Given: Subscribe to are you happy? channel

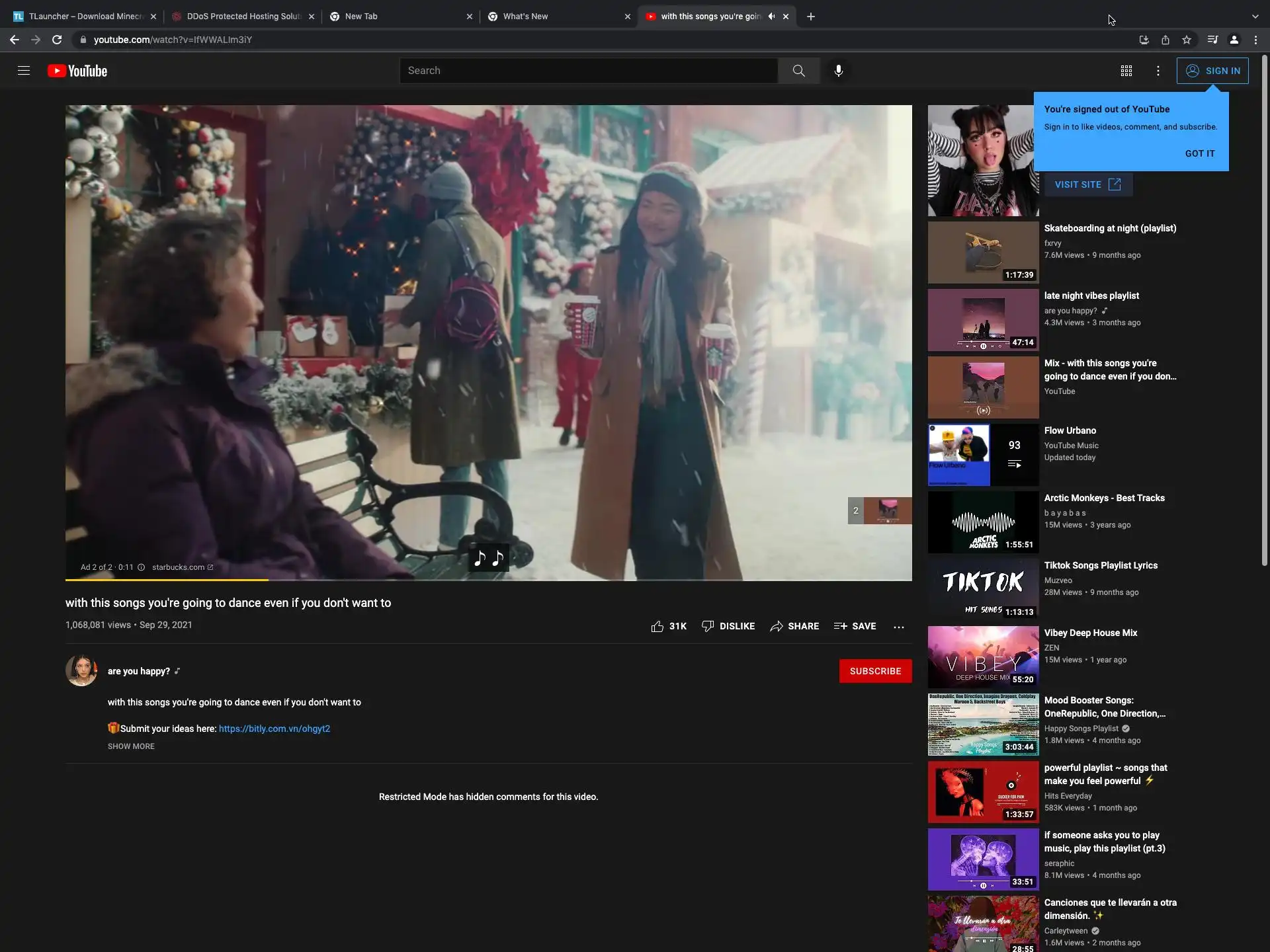Looking at the screenshot, I should click(874, 671).
